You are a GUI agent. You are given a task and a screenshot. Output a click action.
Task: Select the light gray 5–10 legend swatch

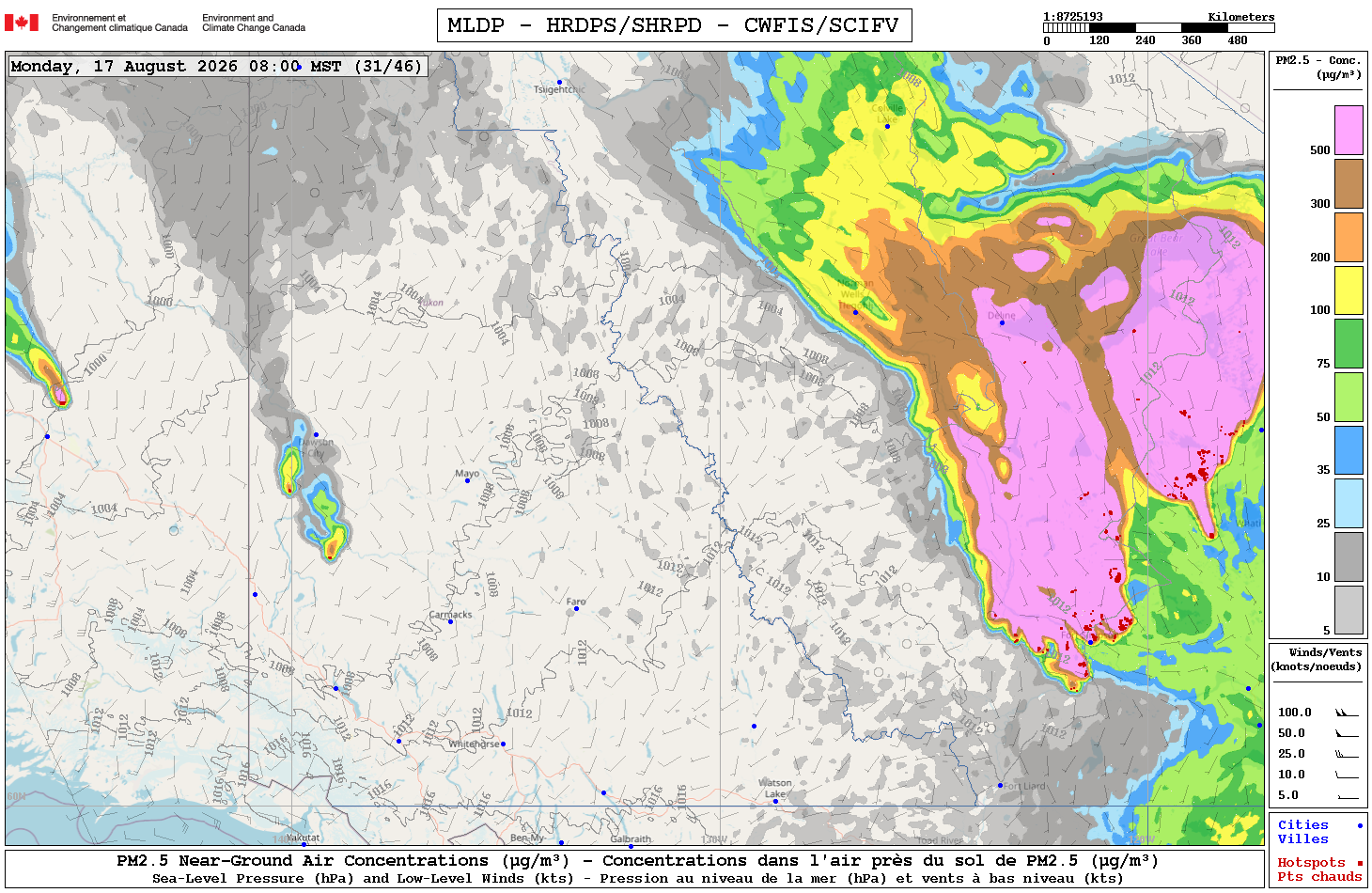1349,610
